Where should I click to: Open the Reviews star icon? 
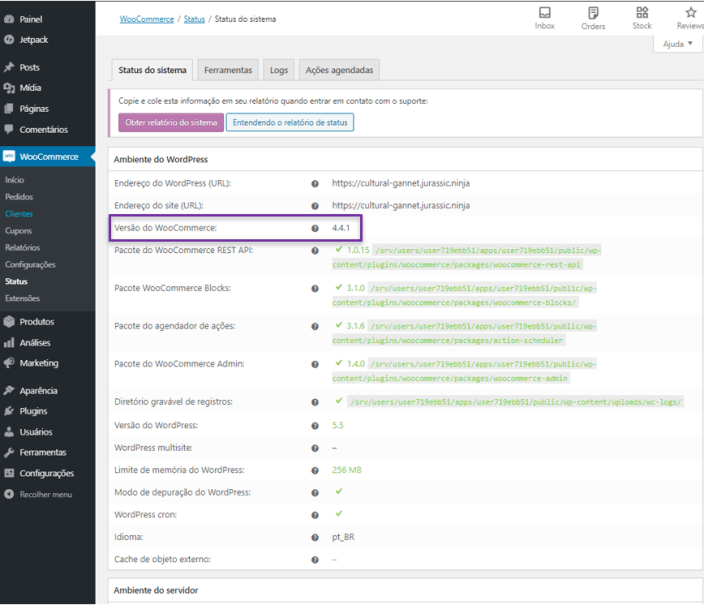click(691, 13)
